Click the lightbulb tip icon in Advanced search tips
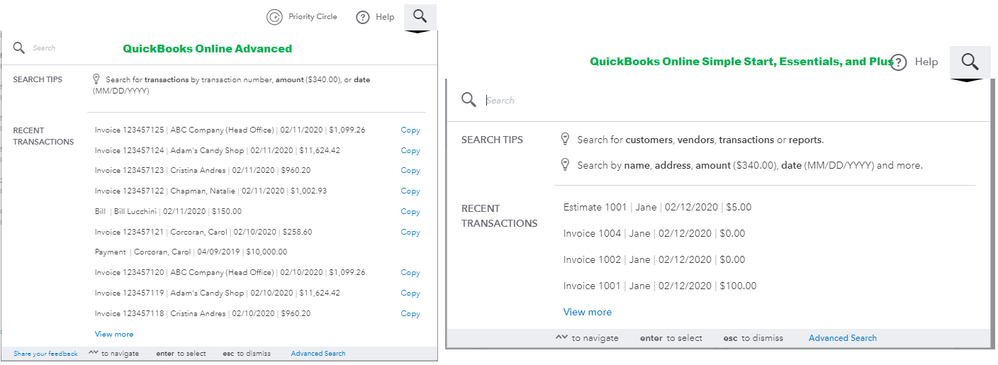This screenshot has height=365, width=998. 97,79
